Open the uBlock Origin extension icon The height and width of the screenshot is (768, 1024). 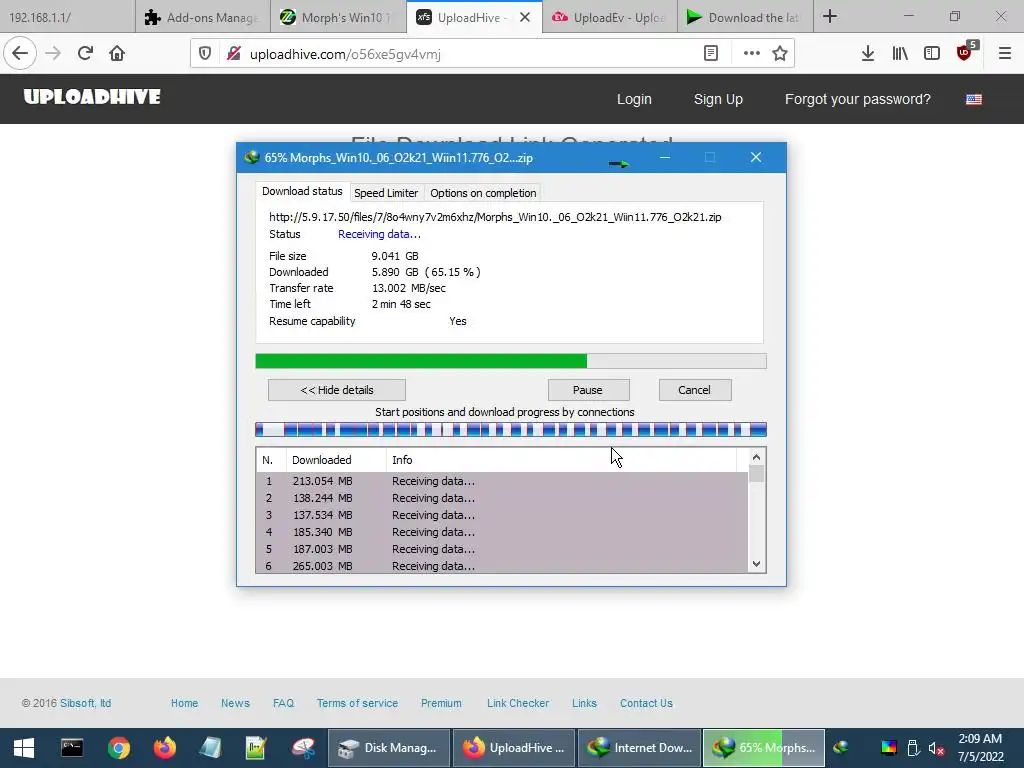pos(965,52)
